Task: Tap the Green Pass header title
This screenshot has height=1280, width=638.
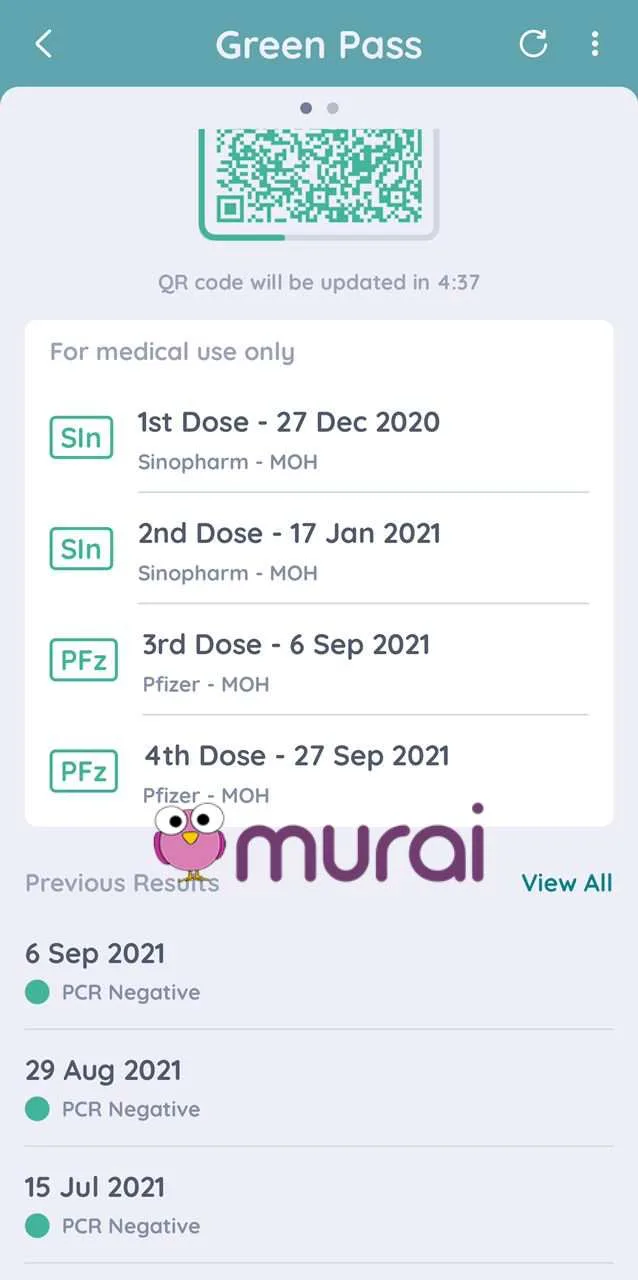Action: 319,45
